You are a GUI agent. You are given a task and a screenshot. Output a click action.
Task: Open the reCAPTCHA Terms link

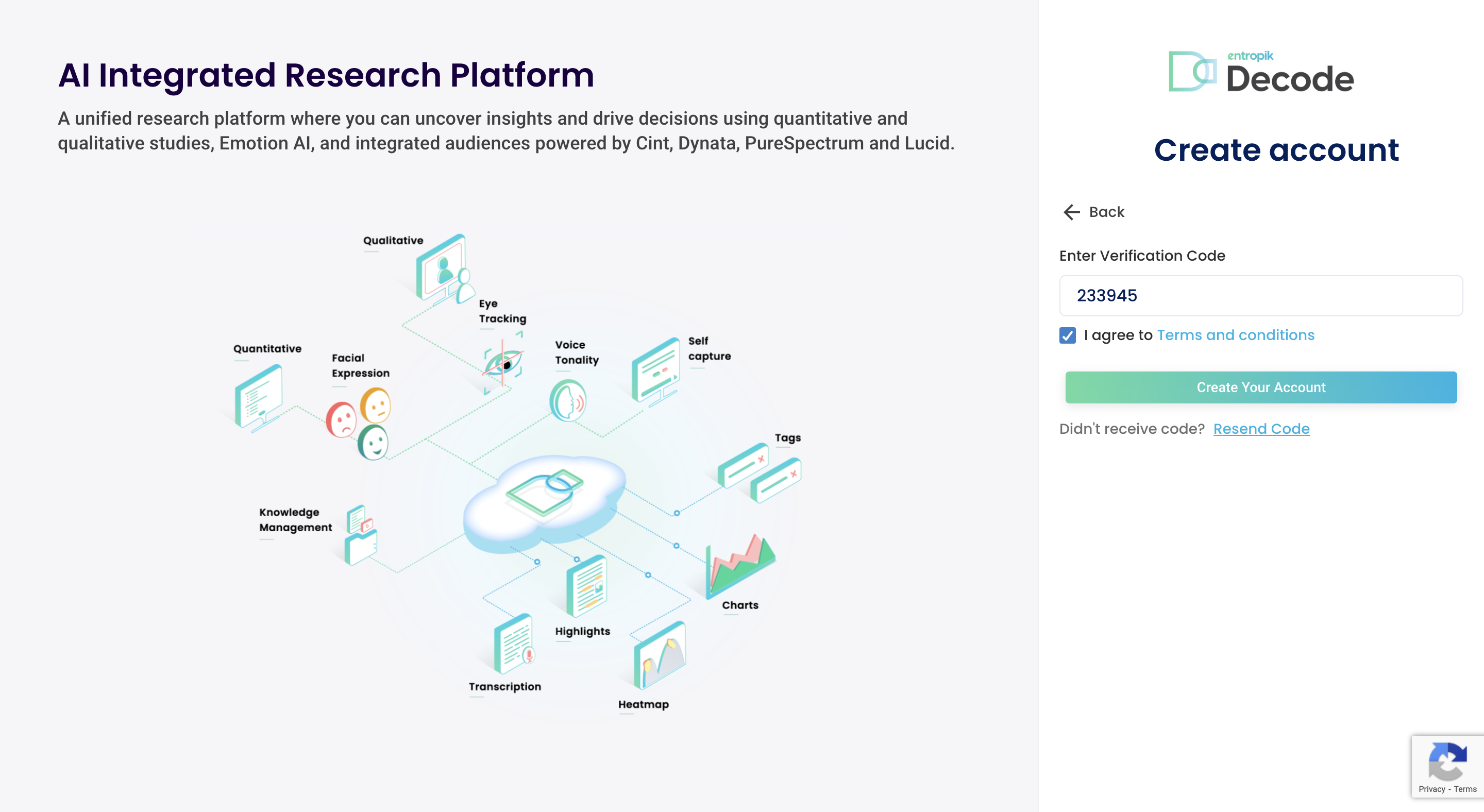tap(1464, 789)
